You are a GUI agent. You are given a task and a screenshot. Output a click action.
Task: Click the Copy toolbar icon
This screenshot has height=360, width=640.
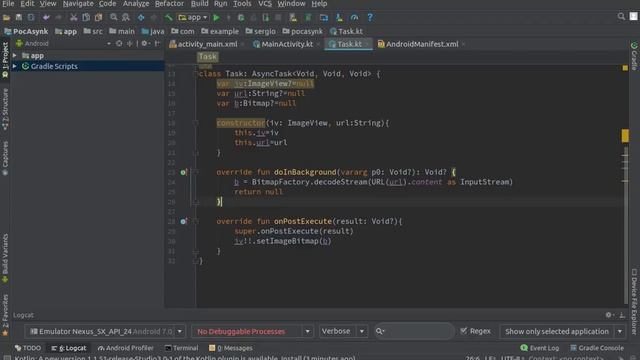tap(86, 18)
